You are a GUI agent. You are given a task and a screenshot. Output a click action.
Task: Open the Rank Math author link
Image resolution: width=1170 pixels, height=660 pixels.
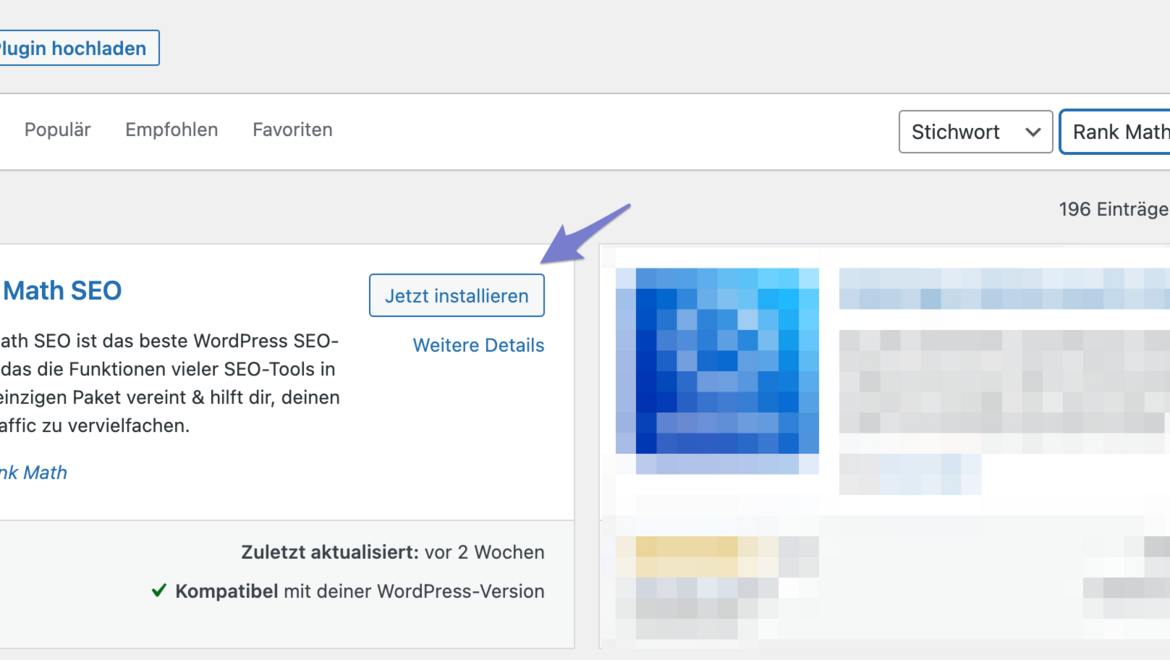pos(33,473)
